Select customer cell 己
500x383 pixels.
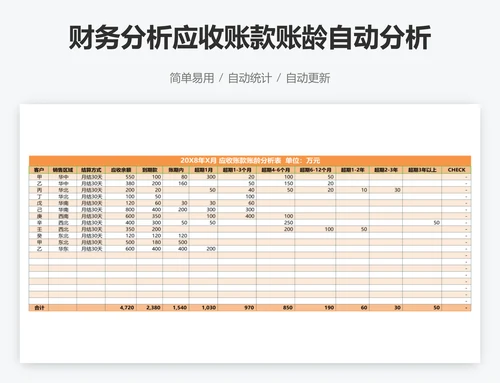(x=39, y=210)
